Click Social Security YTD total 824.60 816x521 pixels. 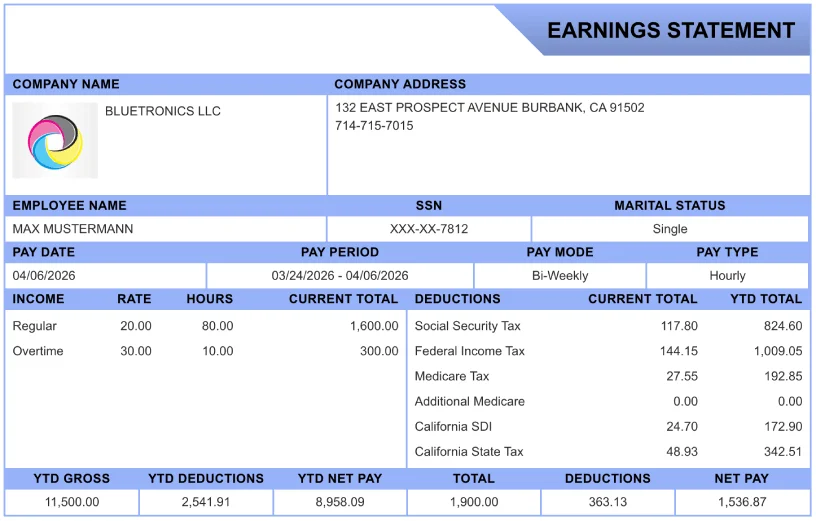click(783, 326)
